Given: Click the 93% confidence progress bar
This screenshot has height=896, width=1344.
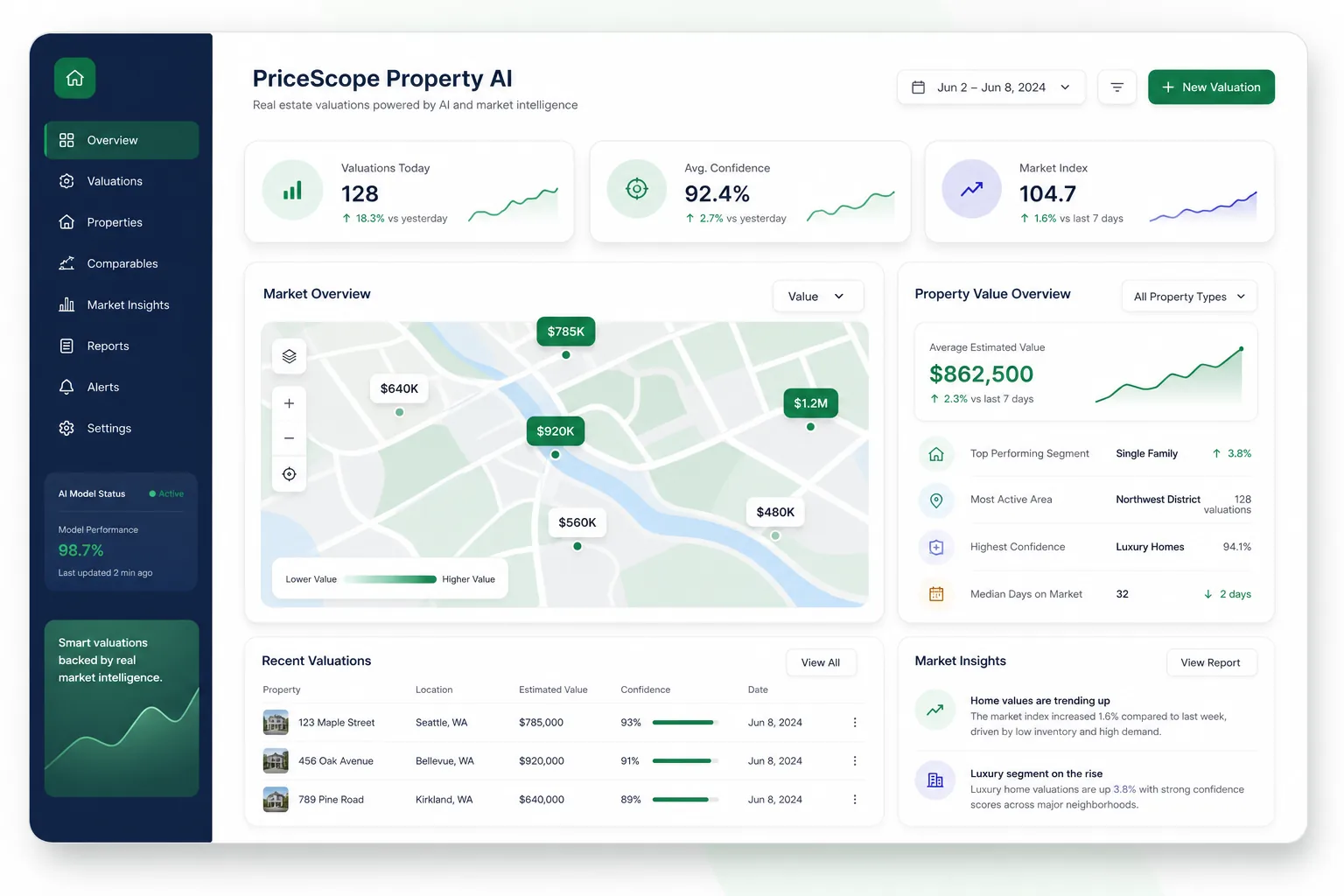Looking at the screenshot, I should [686, 723].
